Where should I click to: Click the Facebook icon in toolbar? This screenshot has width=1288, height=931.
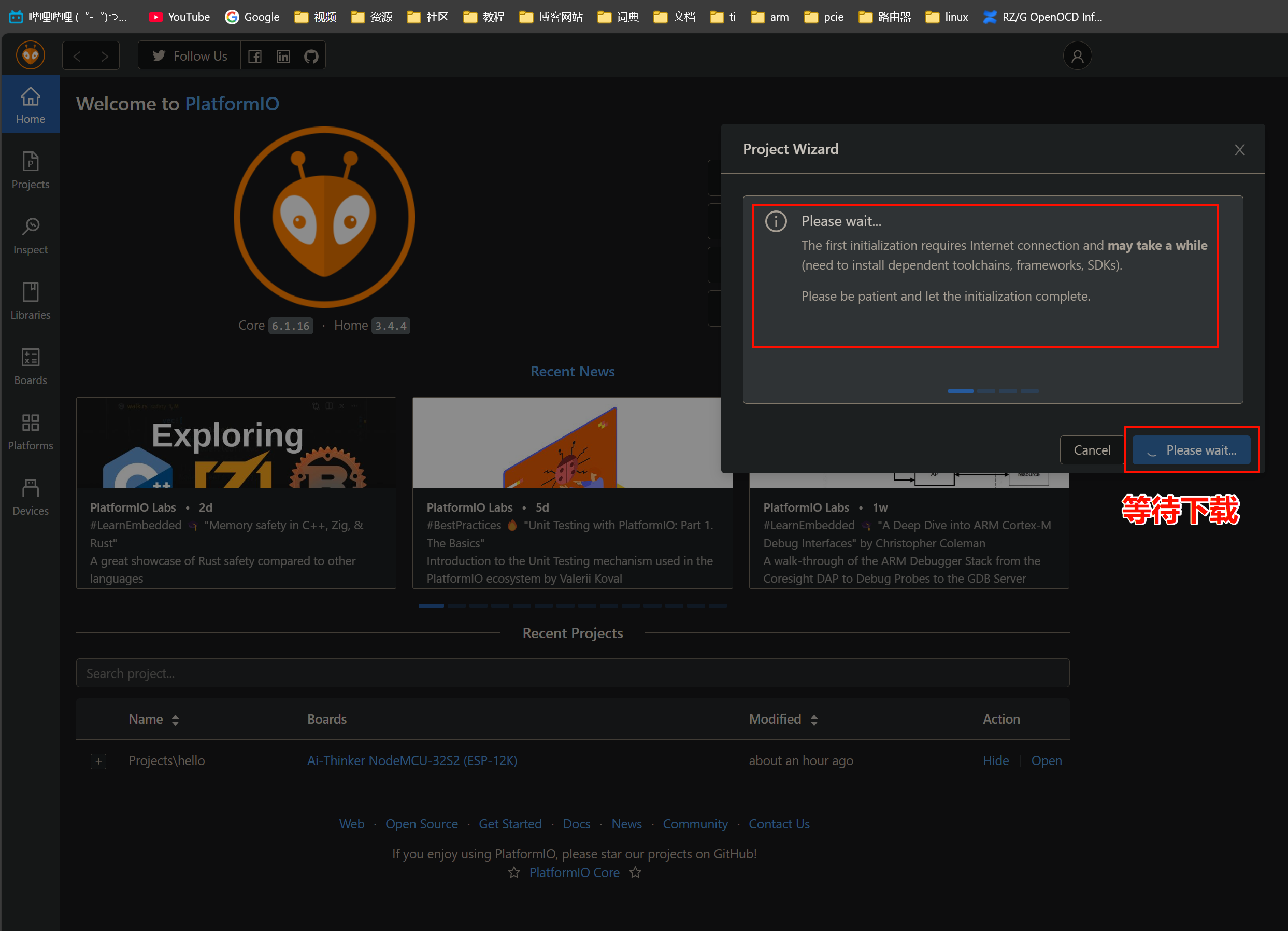255,56
